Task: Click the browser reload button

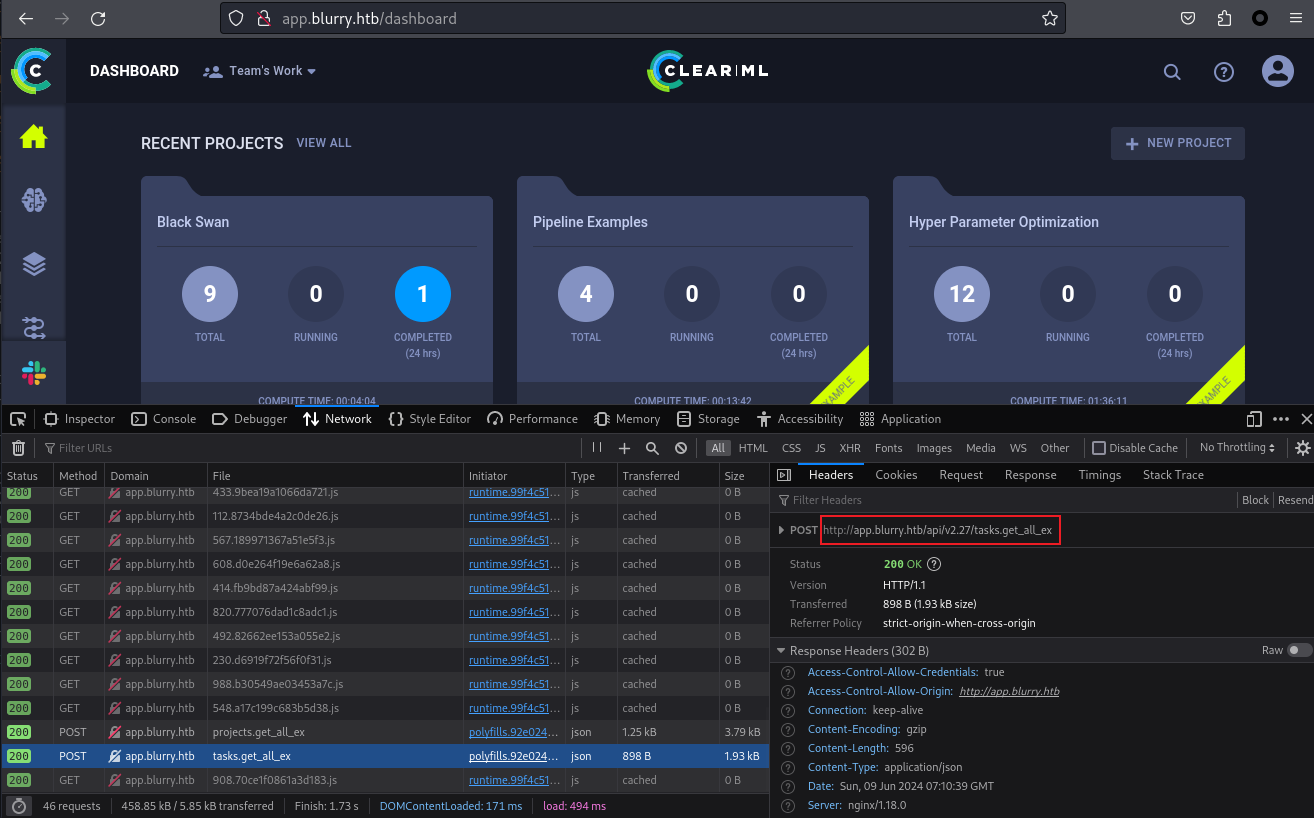Action: click(x=98, y=18)
